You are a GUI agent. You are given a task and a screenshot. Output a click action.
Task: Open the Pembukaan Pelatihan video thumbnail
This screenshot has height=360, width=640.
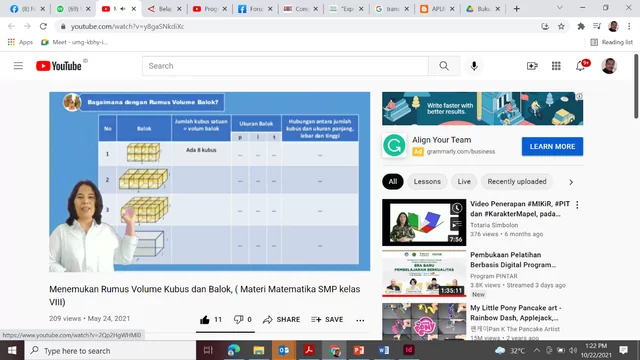(424, 273)
